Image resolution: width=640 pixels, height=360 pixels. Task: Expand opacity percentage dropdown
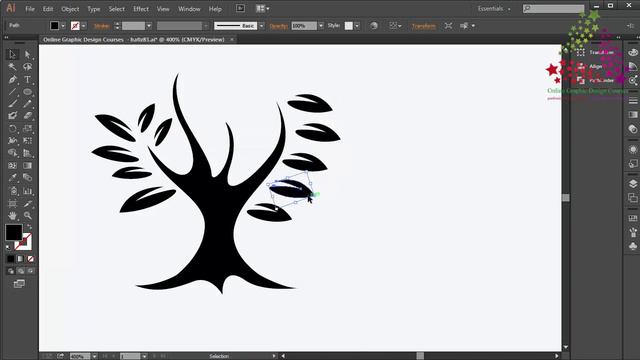pyautogui.click(x=321, y=26)
